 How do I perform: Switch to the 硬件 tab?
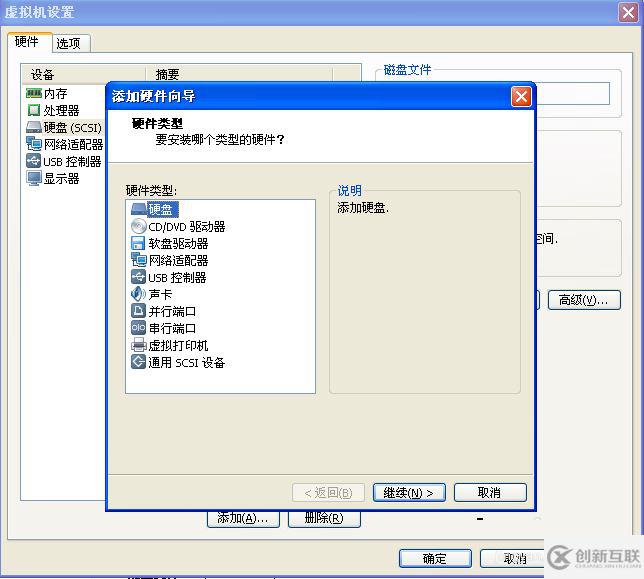point(29,42)
